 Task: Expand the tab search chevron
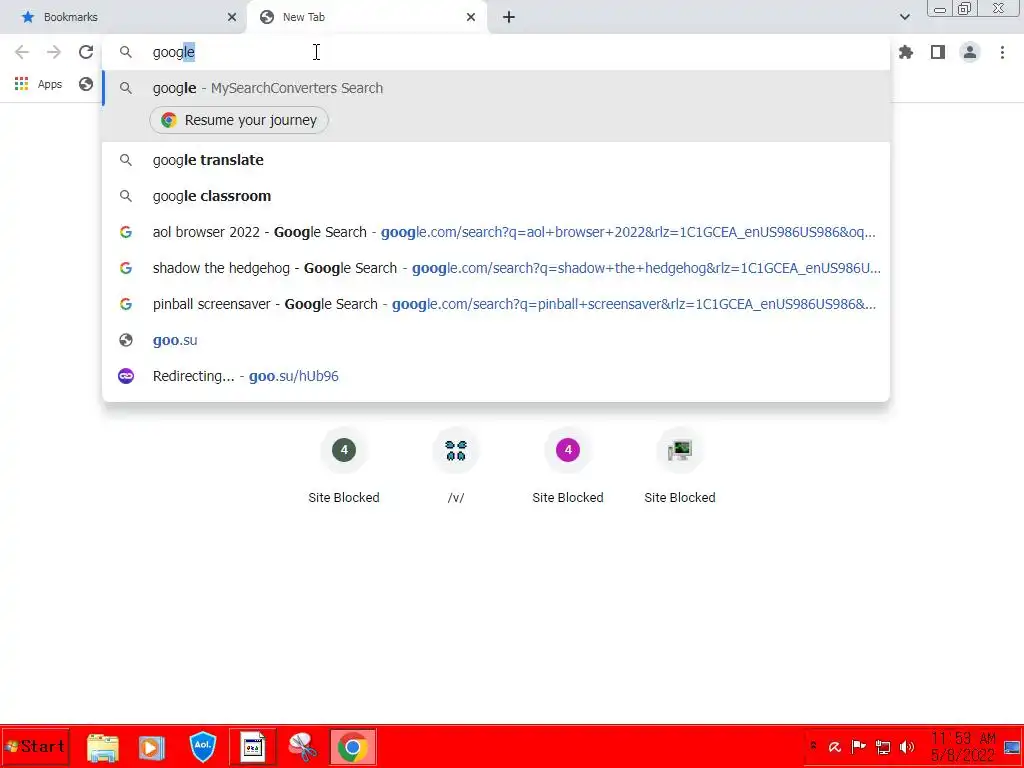coord(904,18)
